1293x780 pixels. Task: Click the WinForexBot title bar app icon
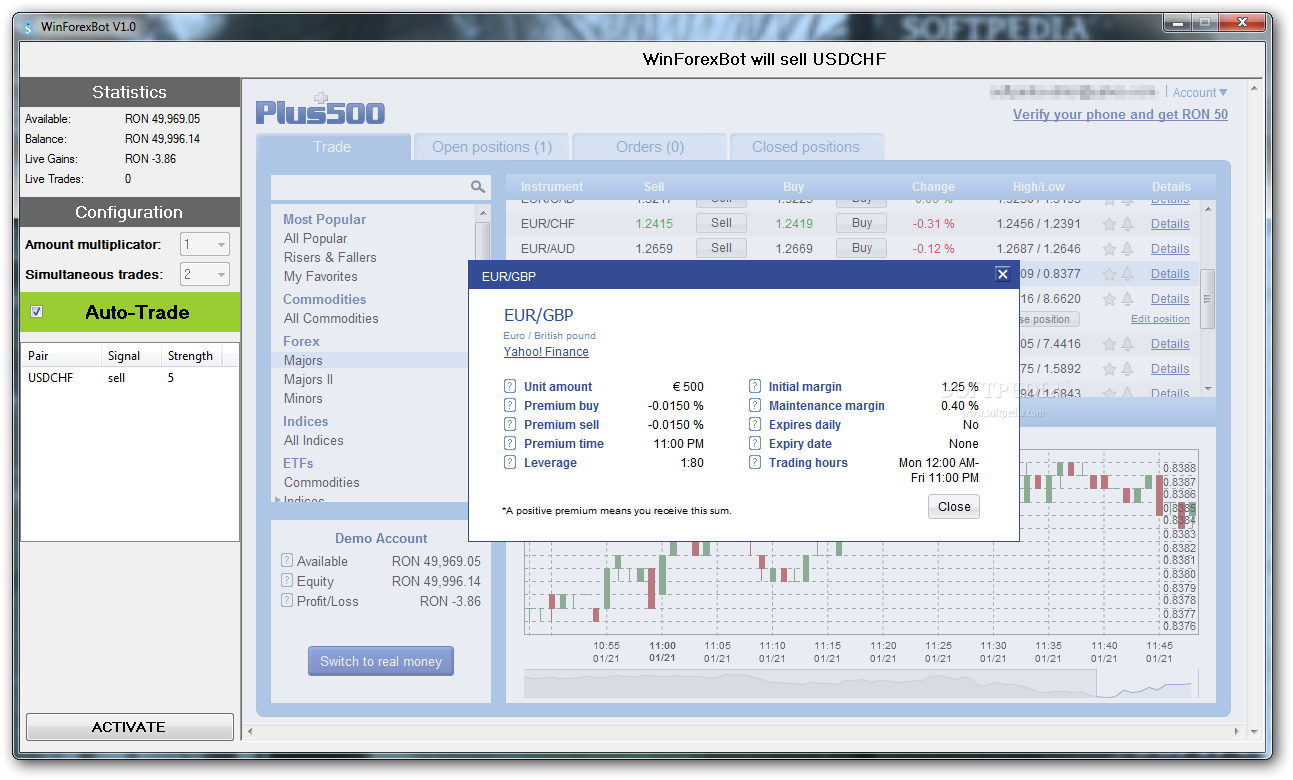coord(28,26)
